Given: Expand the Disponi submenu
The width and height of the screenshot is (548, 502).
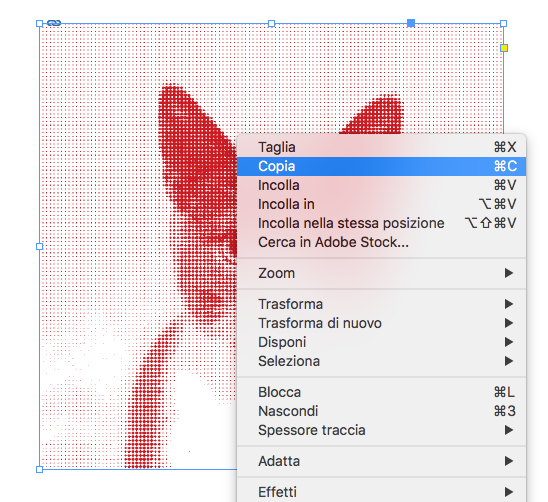Looking at the screenshot, I should 381,342.
